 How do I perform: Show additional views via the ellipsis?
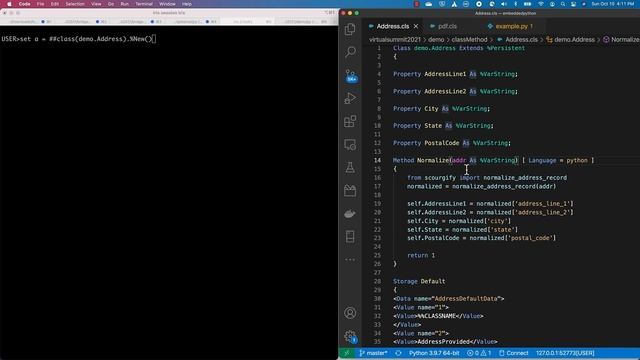point(350,260)
